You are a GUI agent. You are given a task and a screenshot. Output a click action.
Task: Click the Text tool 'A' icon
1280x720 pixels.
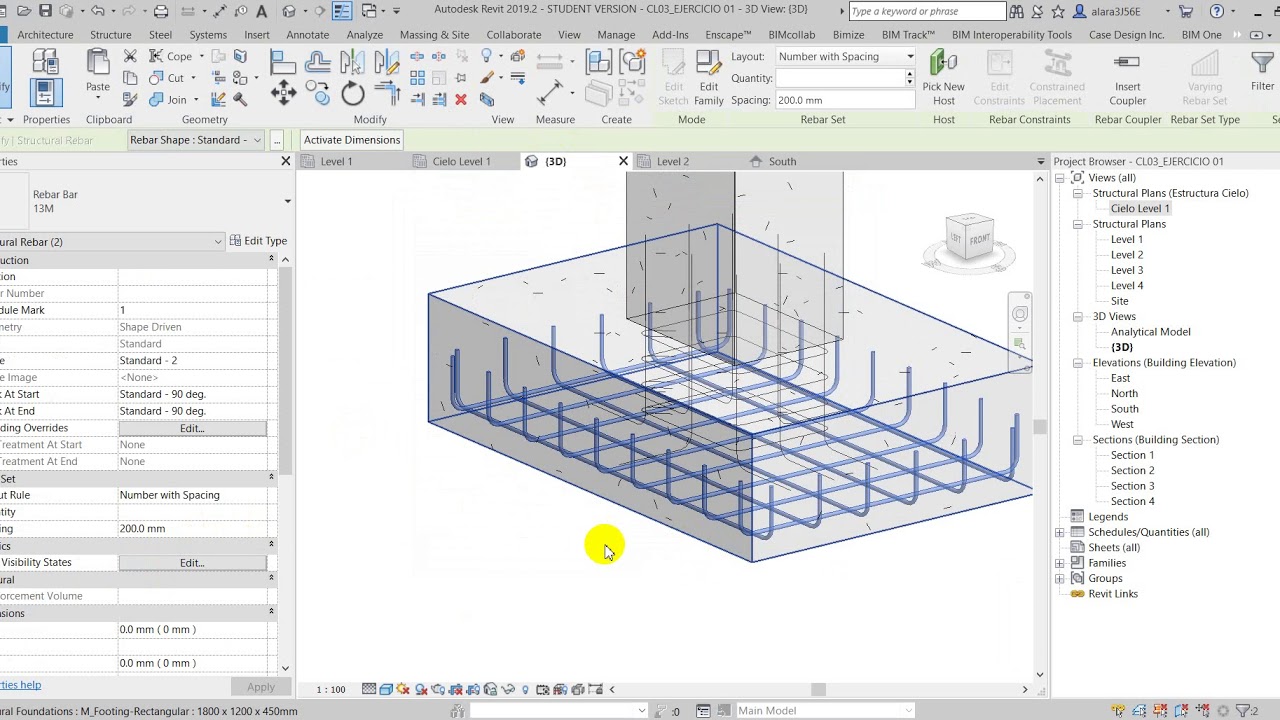tap(262, 11)
